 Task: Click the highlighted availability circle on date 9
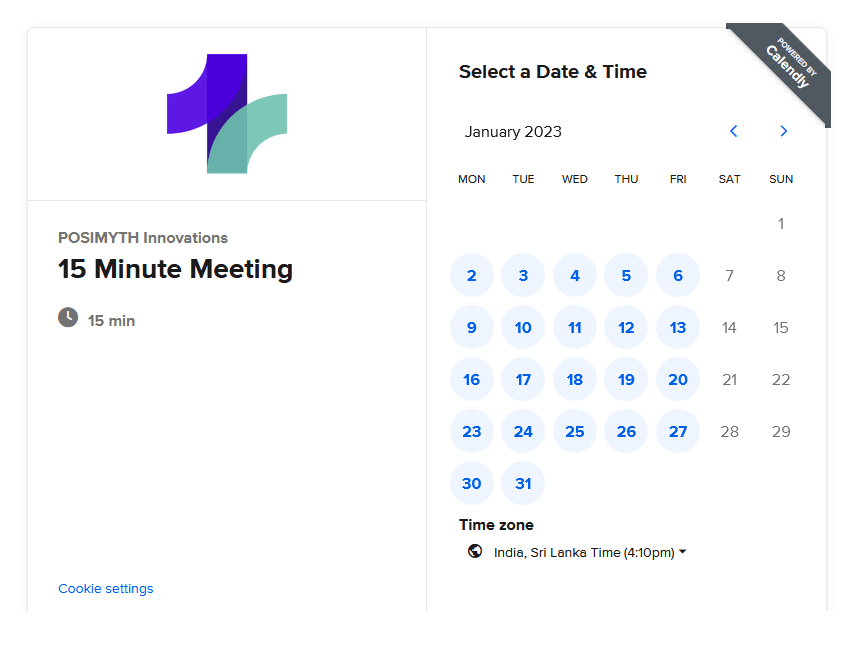471,327
